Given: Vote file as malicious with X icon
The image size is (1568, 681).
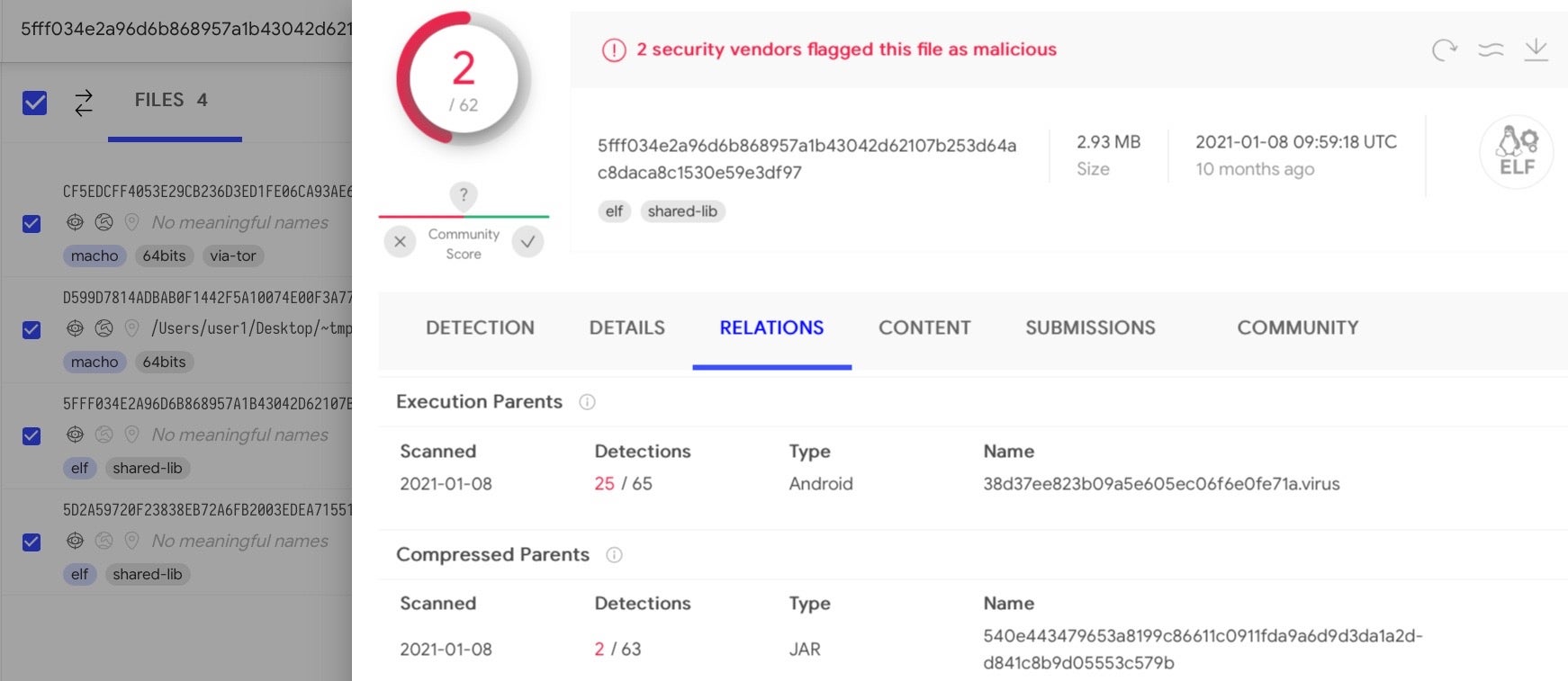Looking at the screenshot, I should pos(401,241).
